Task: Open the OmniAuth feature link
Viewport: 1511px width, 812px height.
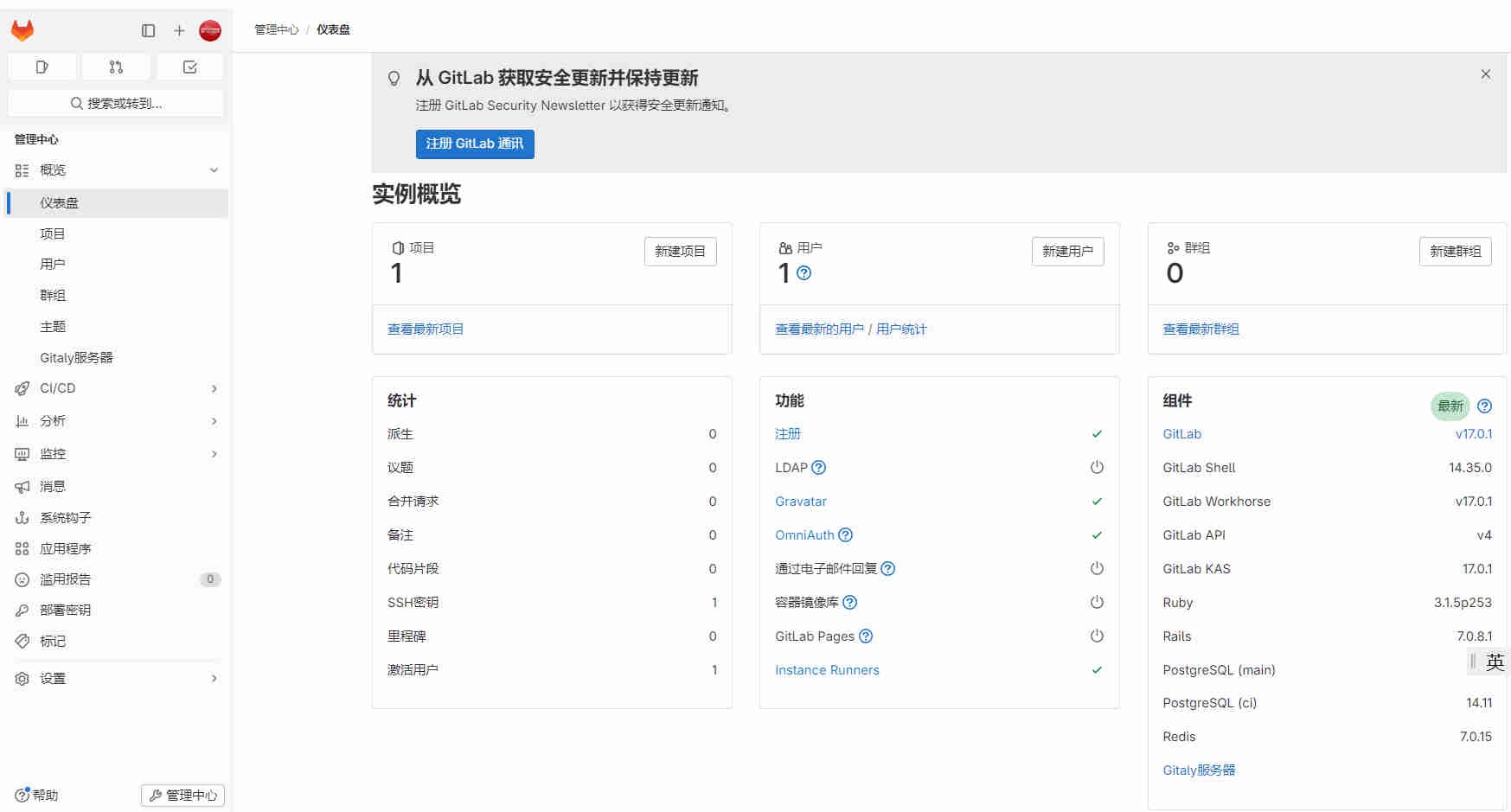Action: click(804, 535)
